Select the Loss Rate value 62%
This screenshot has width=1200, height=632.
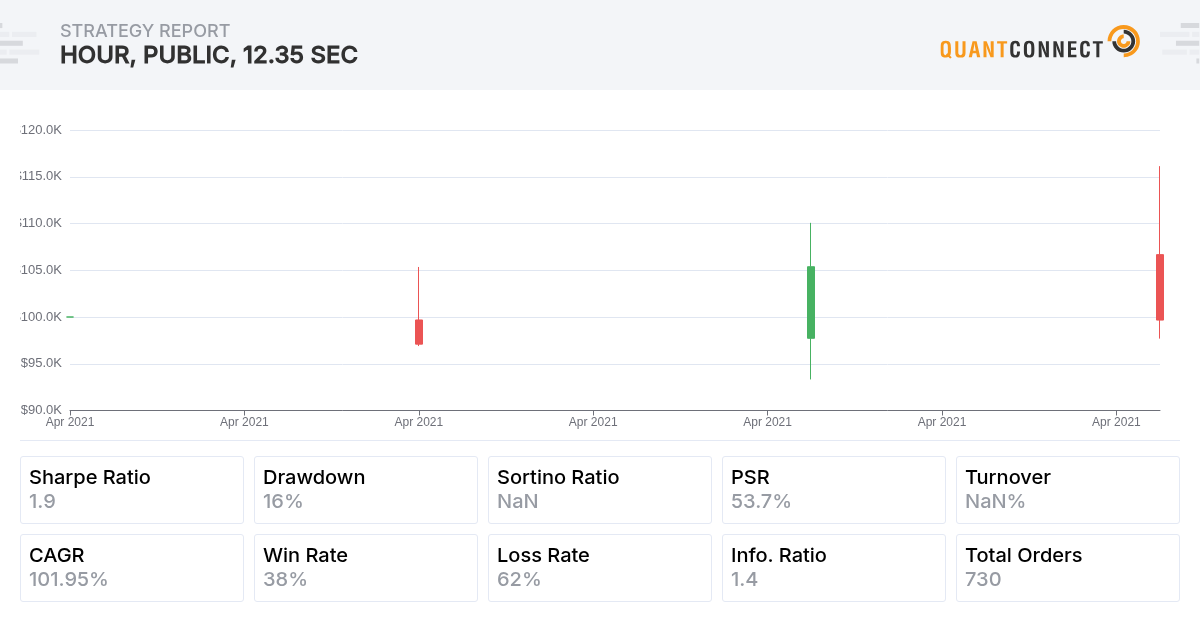(x=519, y=579)
